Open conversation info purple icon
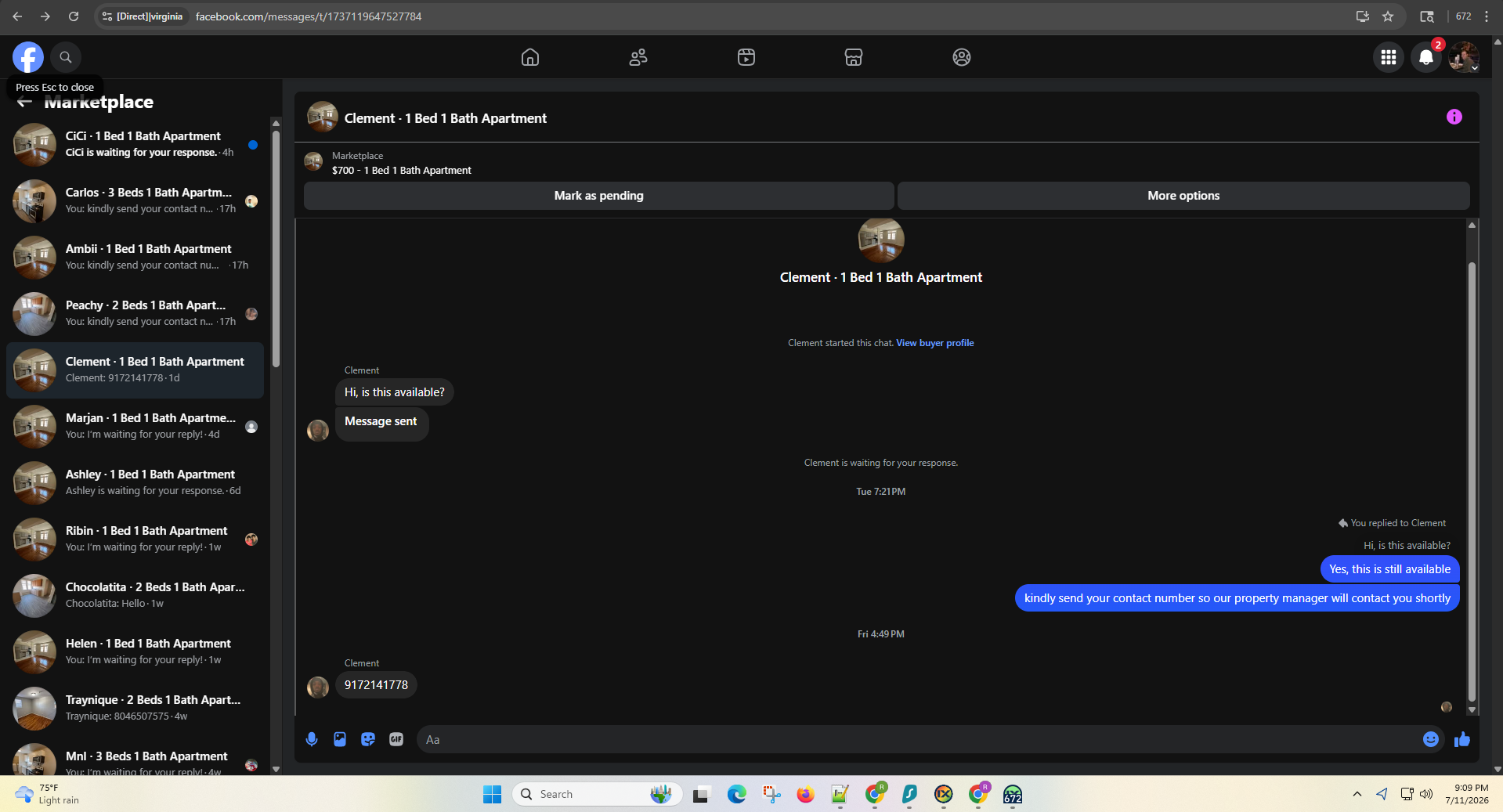 point(1454,117)
